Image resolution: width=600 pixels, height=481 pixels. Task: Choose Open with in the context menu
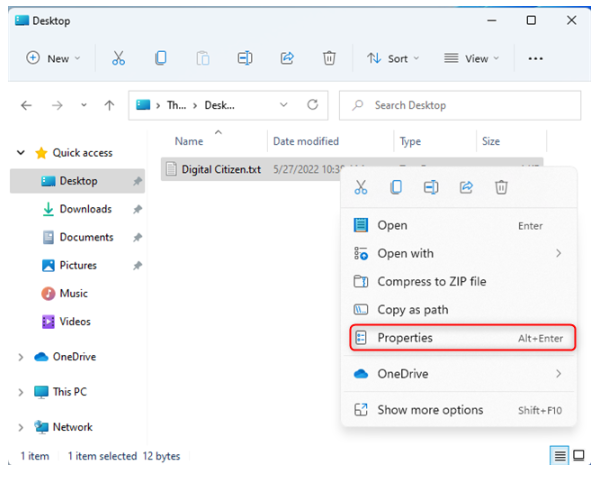[460, 253]
